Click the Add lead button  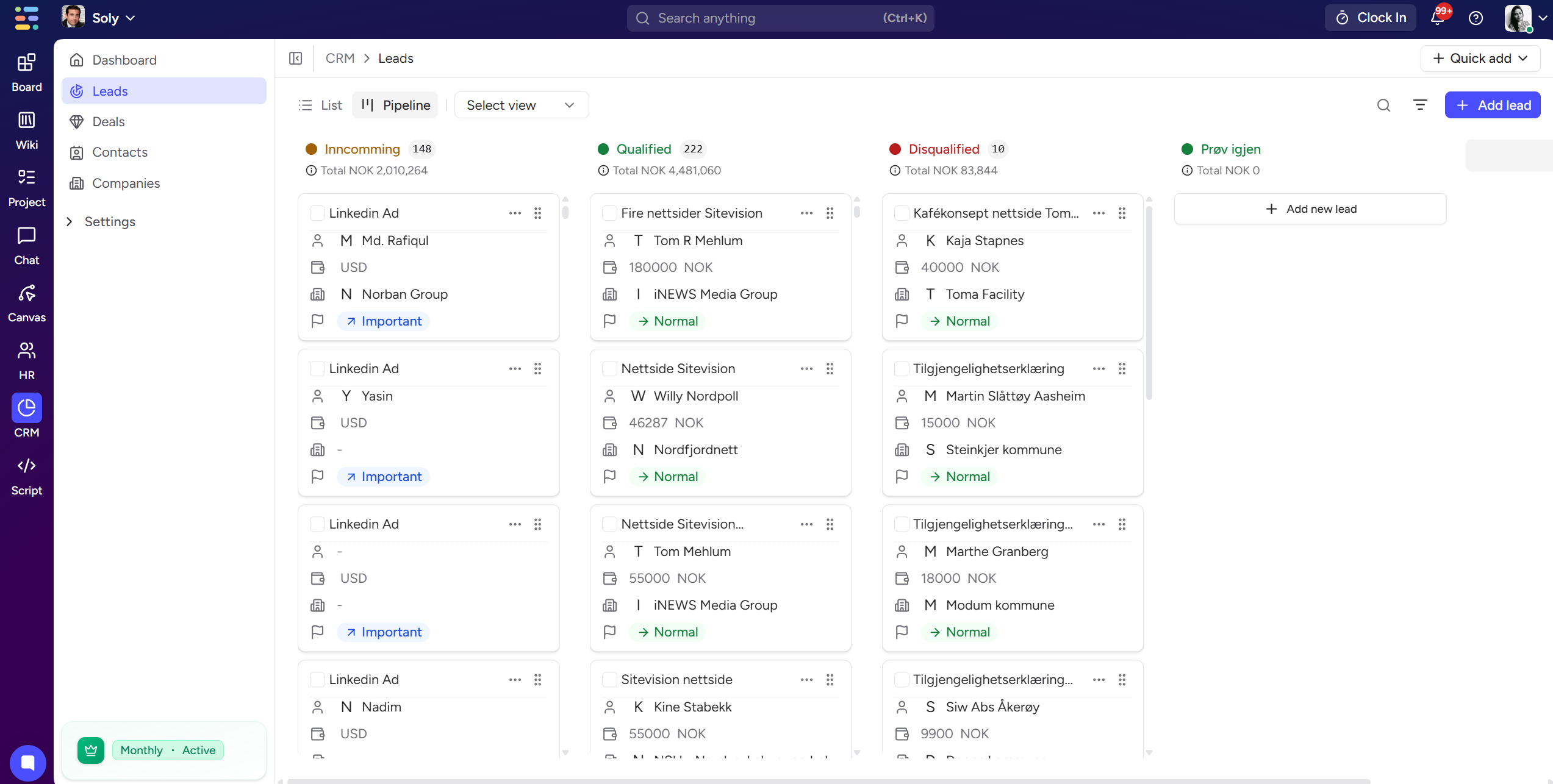pyautogui.click(x=1492, y=105)
